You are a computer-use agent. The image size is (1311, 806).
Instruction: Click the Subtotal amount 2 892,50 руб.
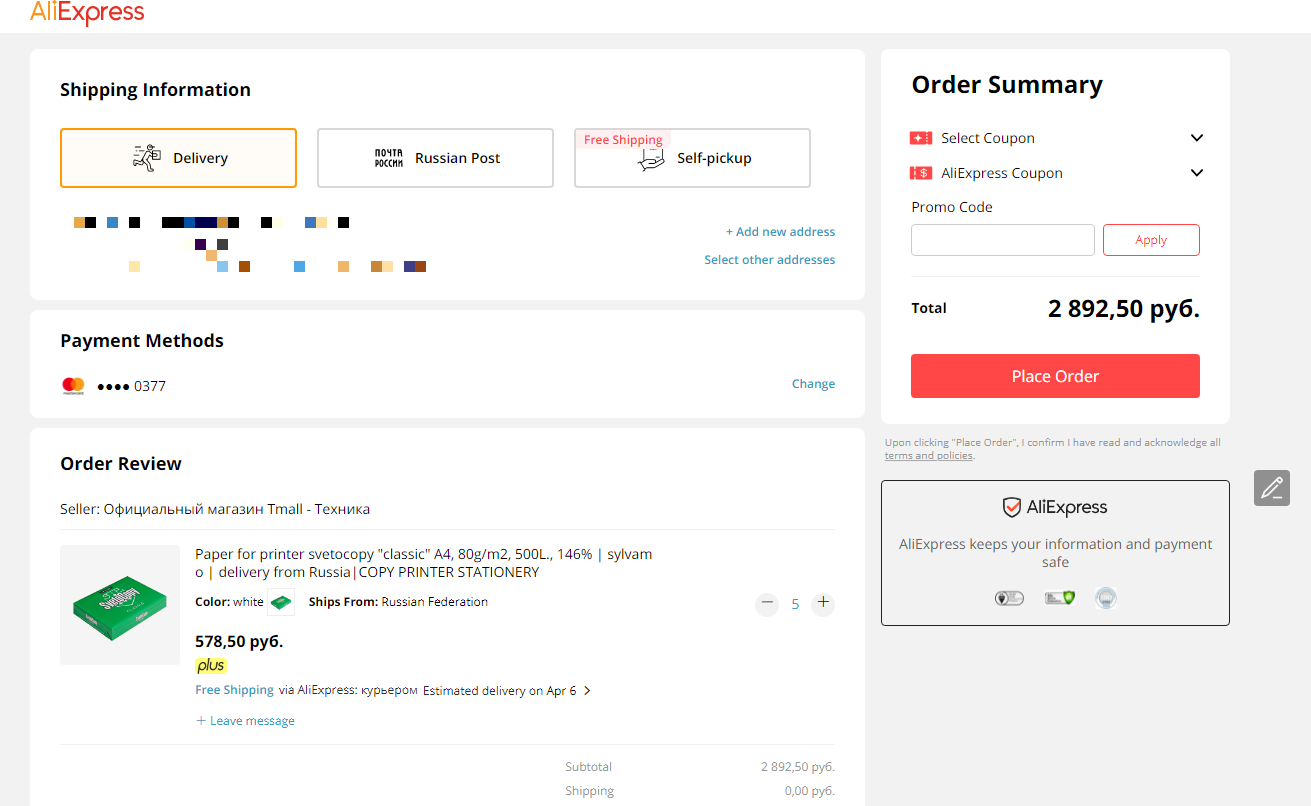point(798,767)
